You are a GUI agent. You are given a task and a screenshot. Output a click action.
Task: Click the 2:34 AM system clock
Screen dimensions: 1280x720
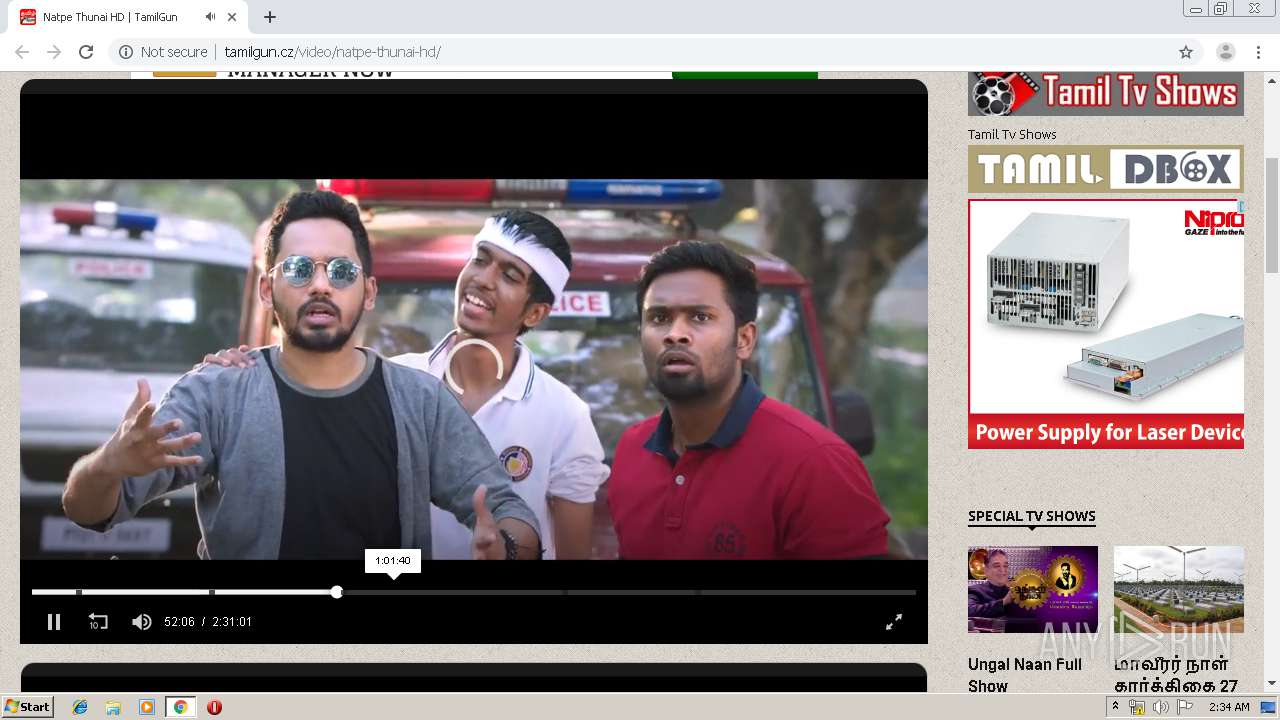1229,707
